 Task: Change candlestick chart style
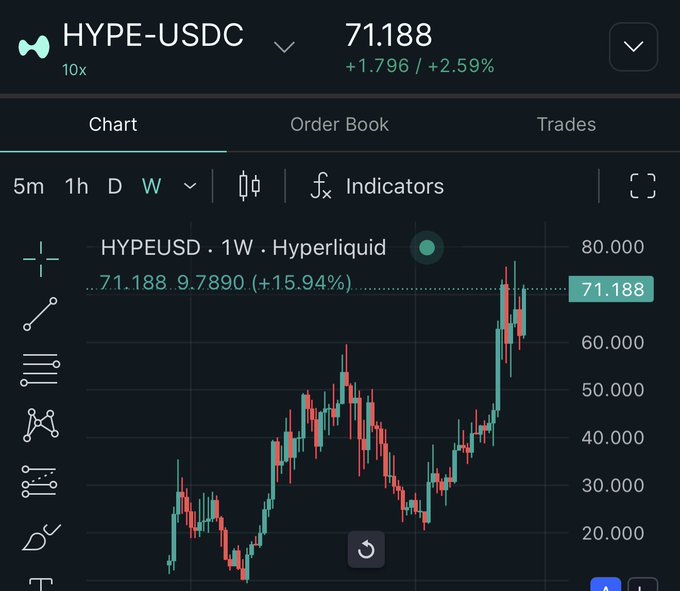point(249,186)
